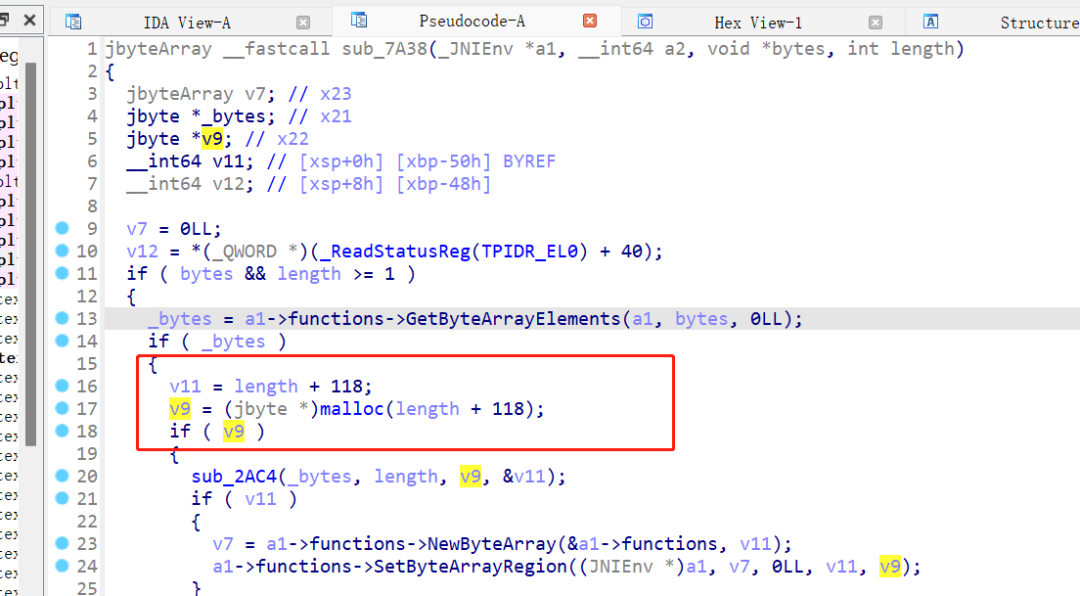Image resolution: width=1080 pixels, height=596 pixels.
Task: Select the Pseudocode-A tab
Action: [x=472, y=21]
